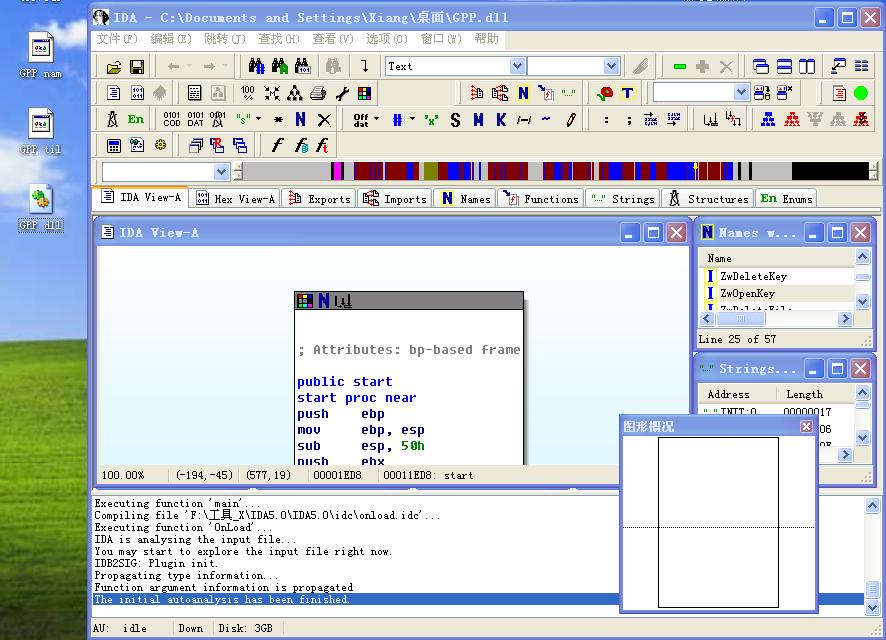Open the 帮助 menu
This screenshot has height=640, width=886.
tap(487, 38)
